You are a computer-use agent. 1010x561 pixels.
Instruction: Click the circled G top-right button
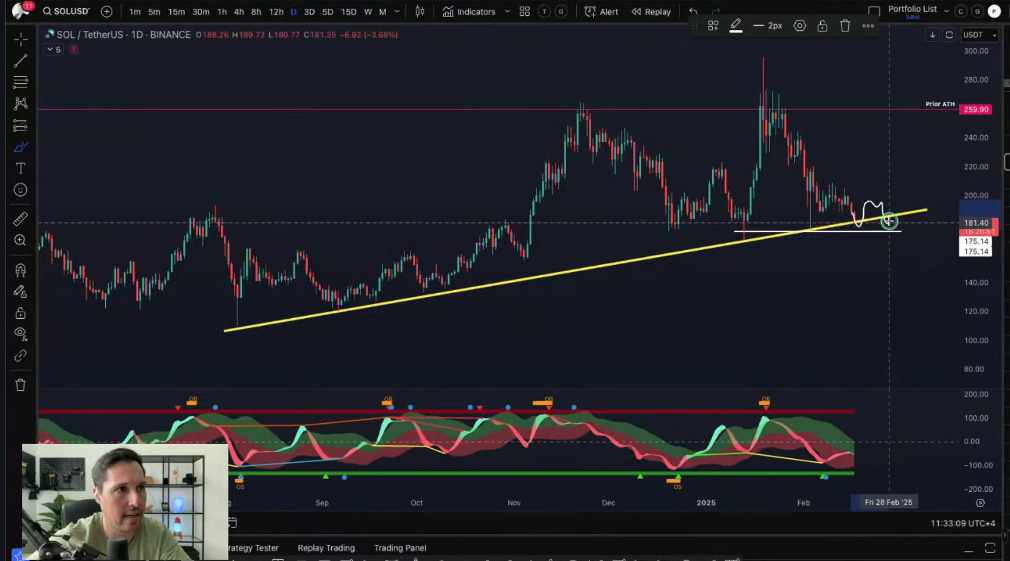(978, 12)
